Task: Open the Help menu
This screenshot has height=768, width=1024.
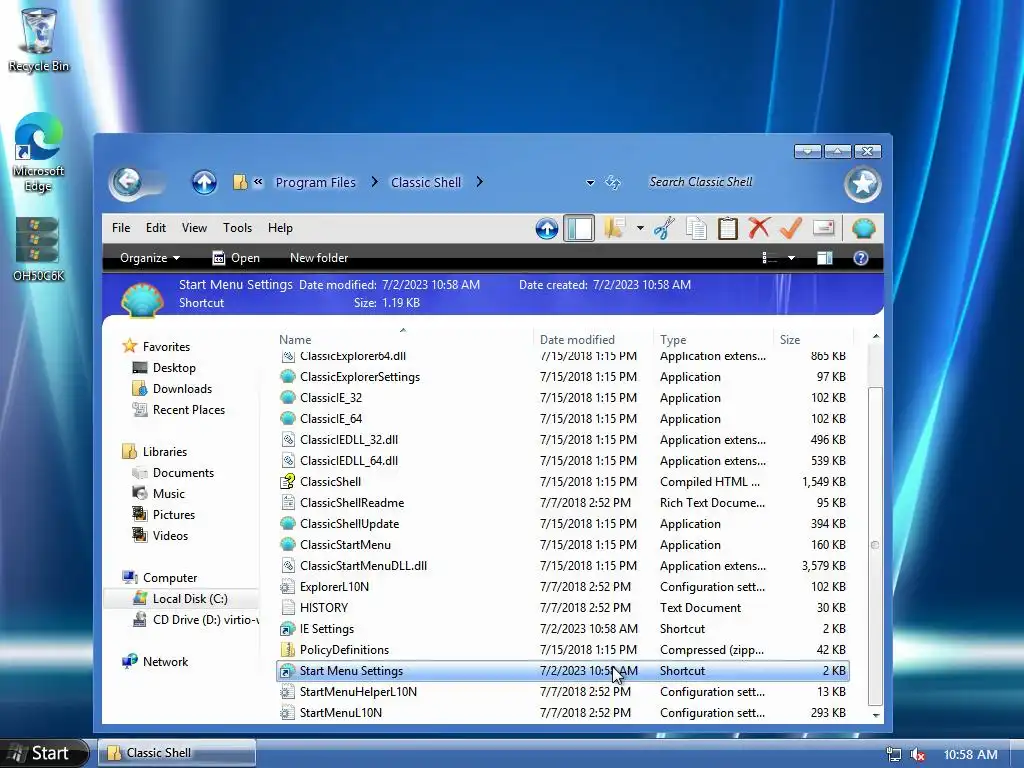Action: [x=280, y=228]
